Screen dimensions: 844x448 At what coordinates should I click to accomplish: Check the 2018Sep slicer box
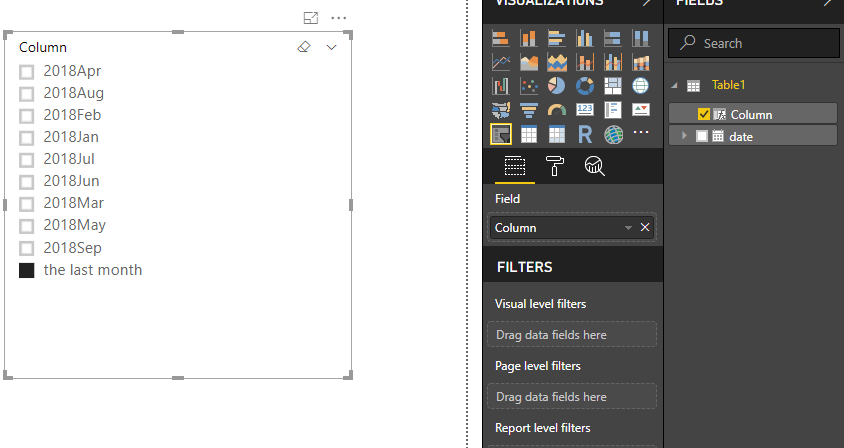(x=26, y=248)
